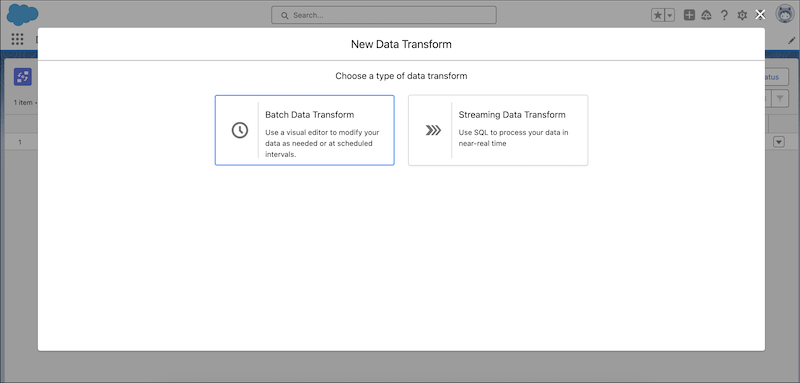
Task: Click the clock icon for Batch Data Transform
Action: [x=240, y=131]
